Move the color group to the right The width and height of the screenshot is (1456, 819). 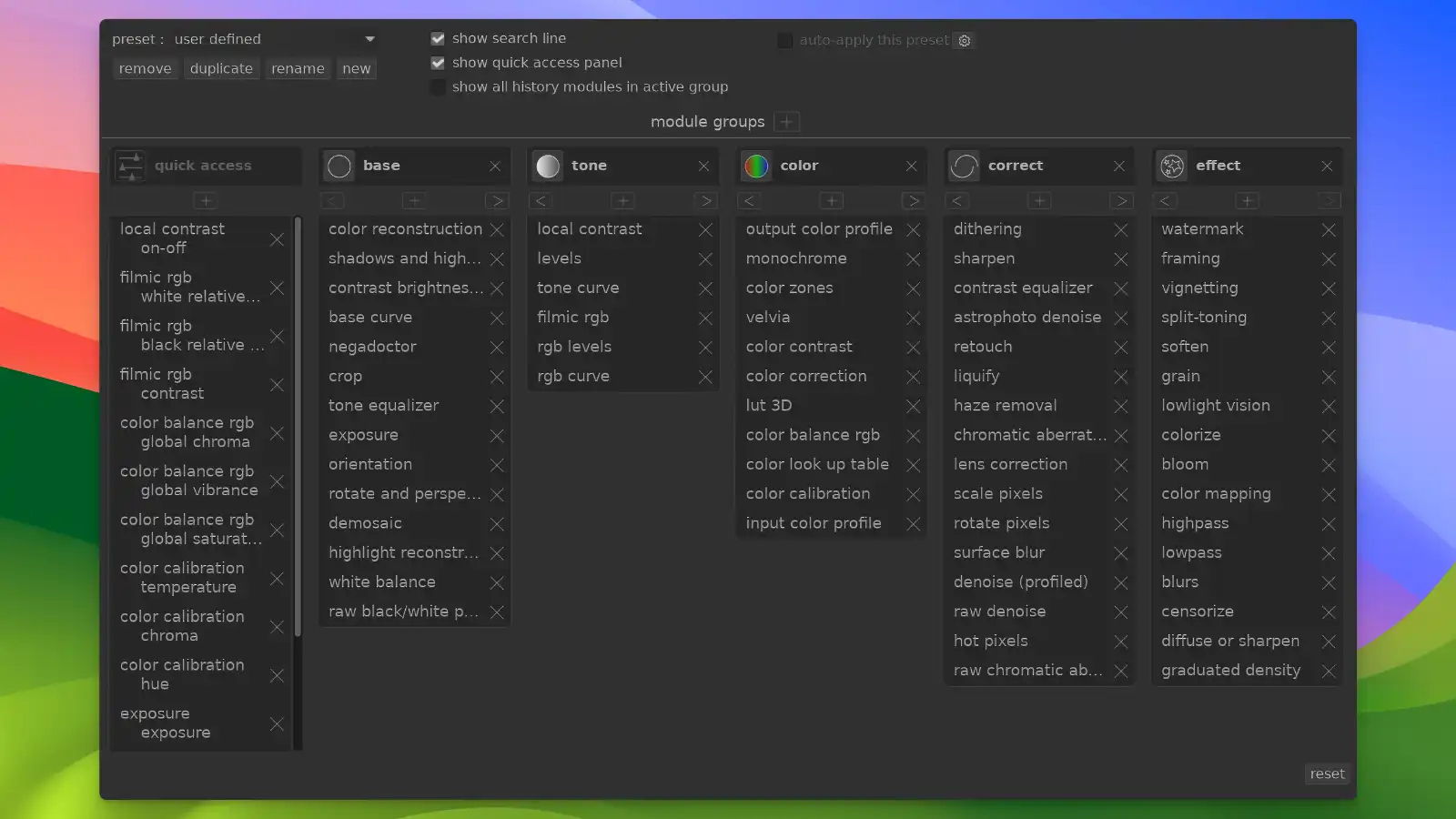point(913,201)
